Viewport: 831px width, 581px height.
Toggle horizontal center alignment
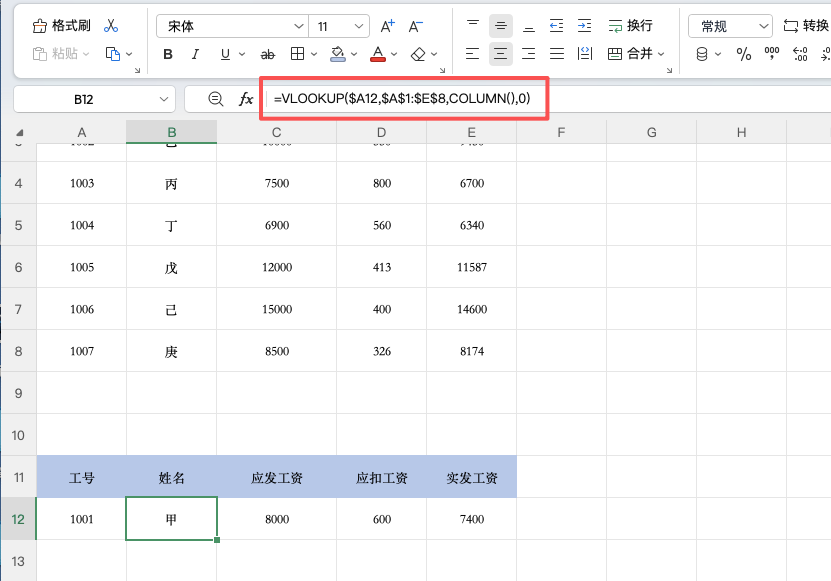[x=501, y=54]
